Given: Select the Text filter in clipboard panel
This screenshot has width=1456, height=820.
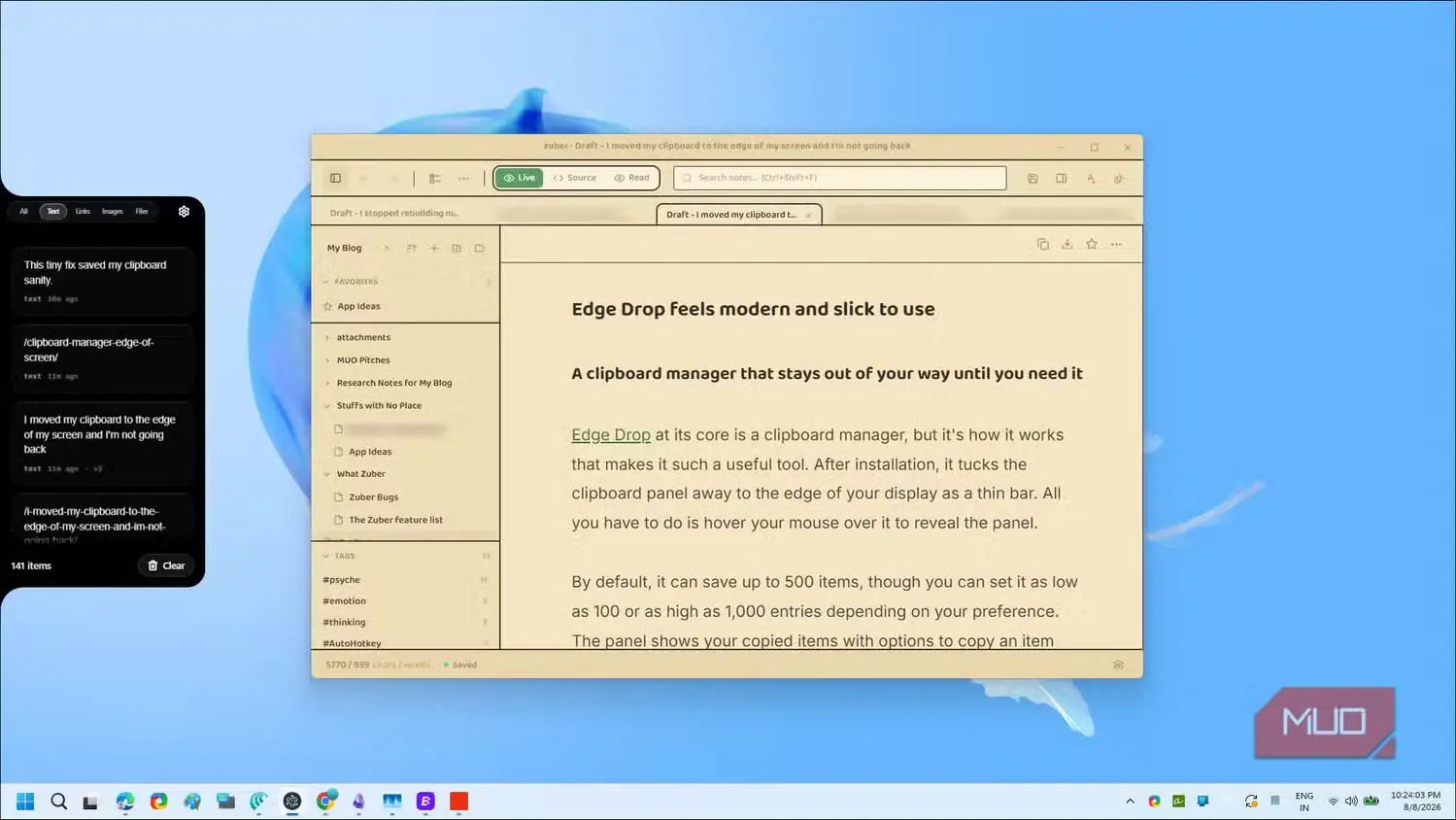Looking at the screenshot, I should 53,211.
